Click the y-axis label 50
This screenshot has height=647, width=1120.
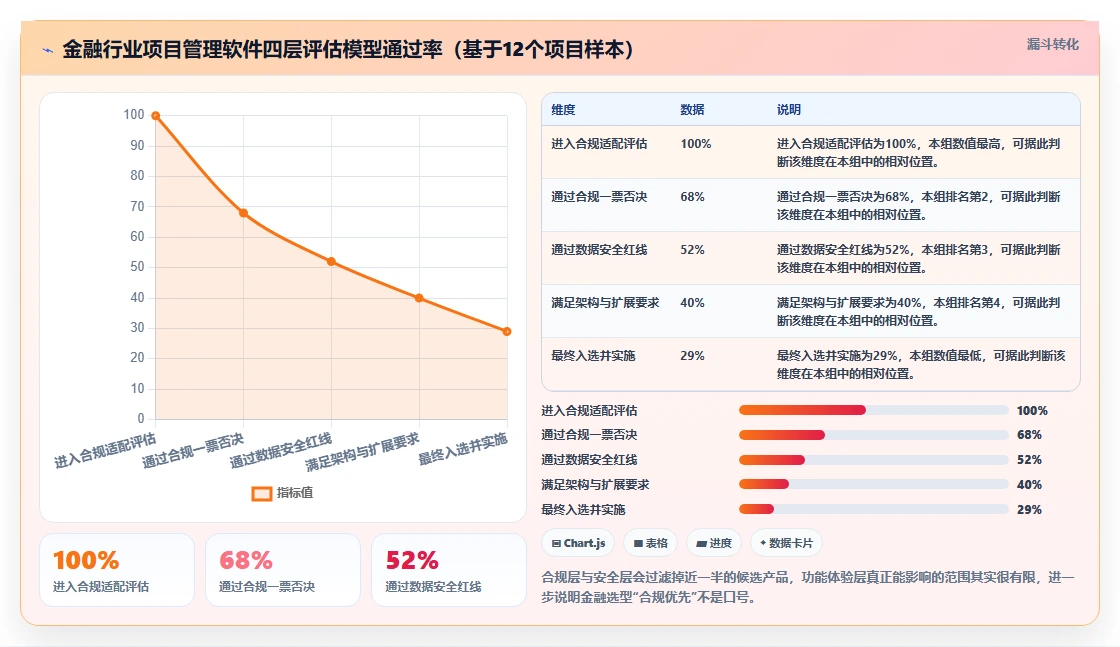point(137,266)
